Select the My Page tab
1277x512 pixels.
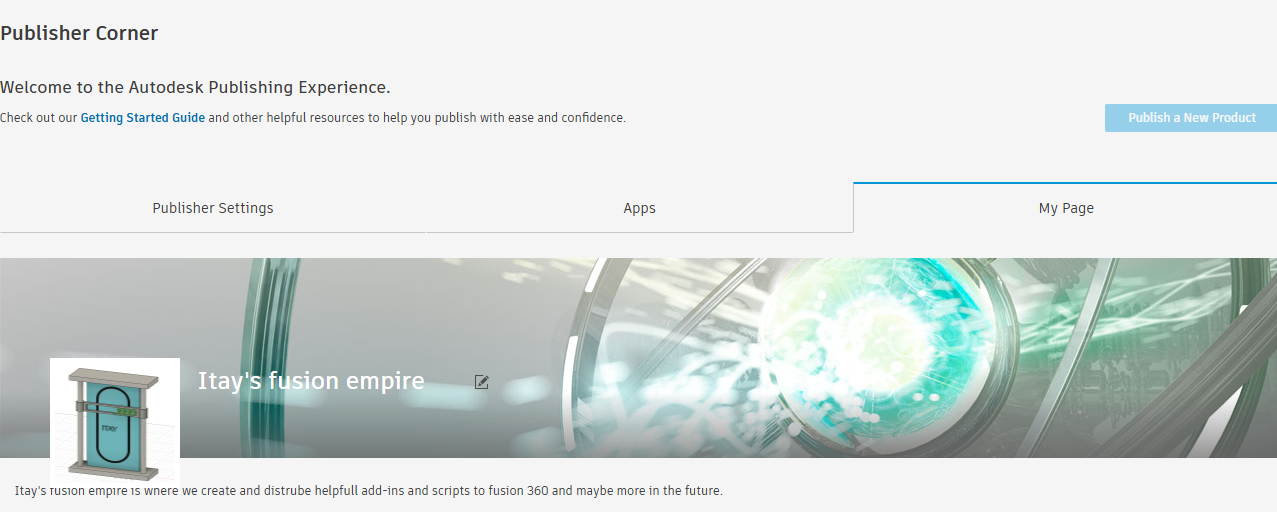click(1066, 208)
